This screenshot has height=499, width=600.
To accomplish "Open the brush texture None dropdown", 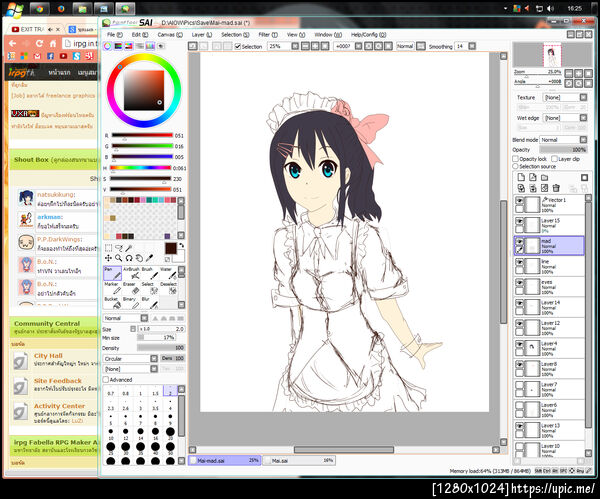I will [154, 369].
